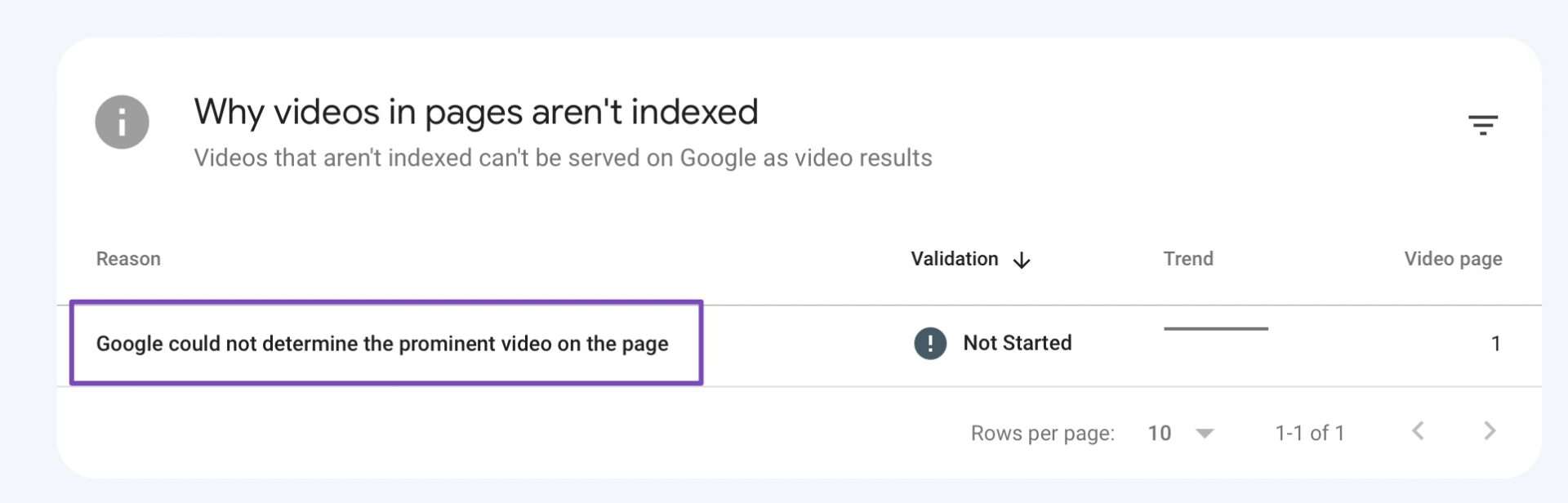The width and height of the screenshot is (1568, 503).
Task: Click the '1-1 of 1' pagination text
Action: click(1309, 433)
